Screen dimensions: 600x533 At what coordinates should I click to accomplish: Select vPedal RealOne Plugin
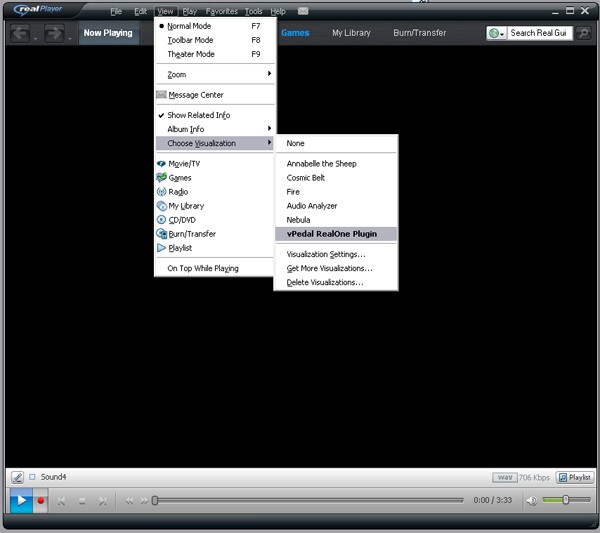[x=336, y=234]
